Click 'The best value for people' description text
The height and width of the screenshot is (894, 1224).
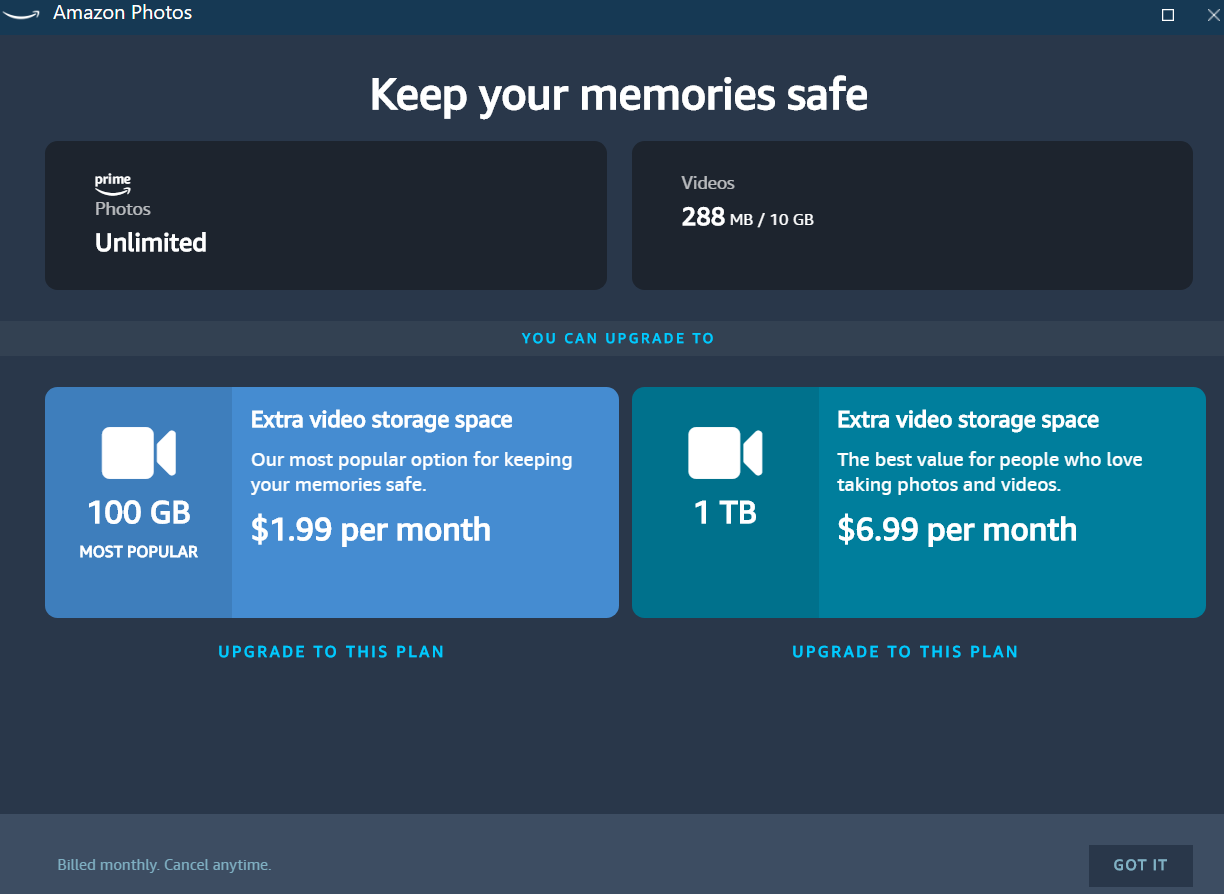click(990, 472)
